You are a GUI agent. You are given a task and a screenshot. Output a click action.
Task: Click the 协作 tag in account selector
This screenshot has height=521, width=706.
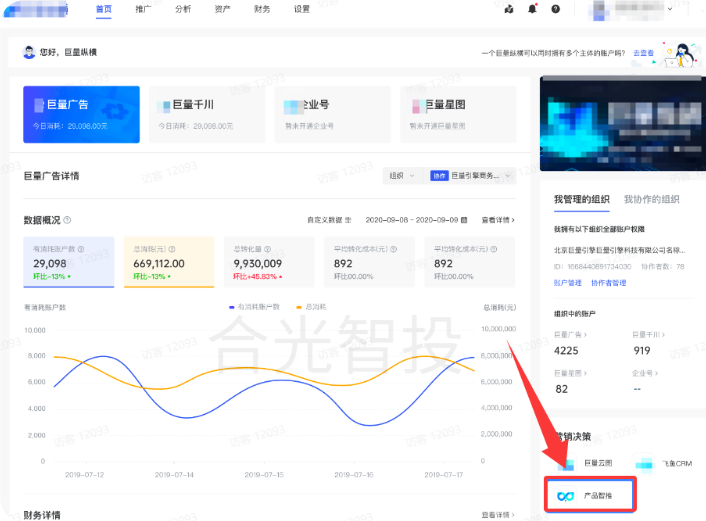point(439,176)
